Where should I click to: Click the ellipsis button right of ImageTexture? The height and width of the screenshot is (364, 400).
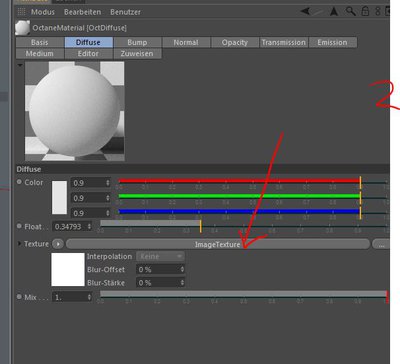[381, 244]
